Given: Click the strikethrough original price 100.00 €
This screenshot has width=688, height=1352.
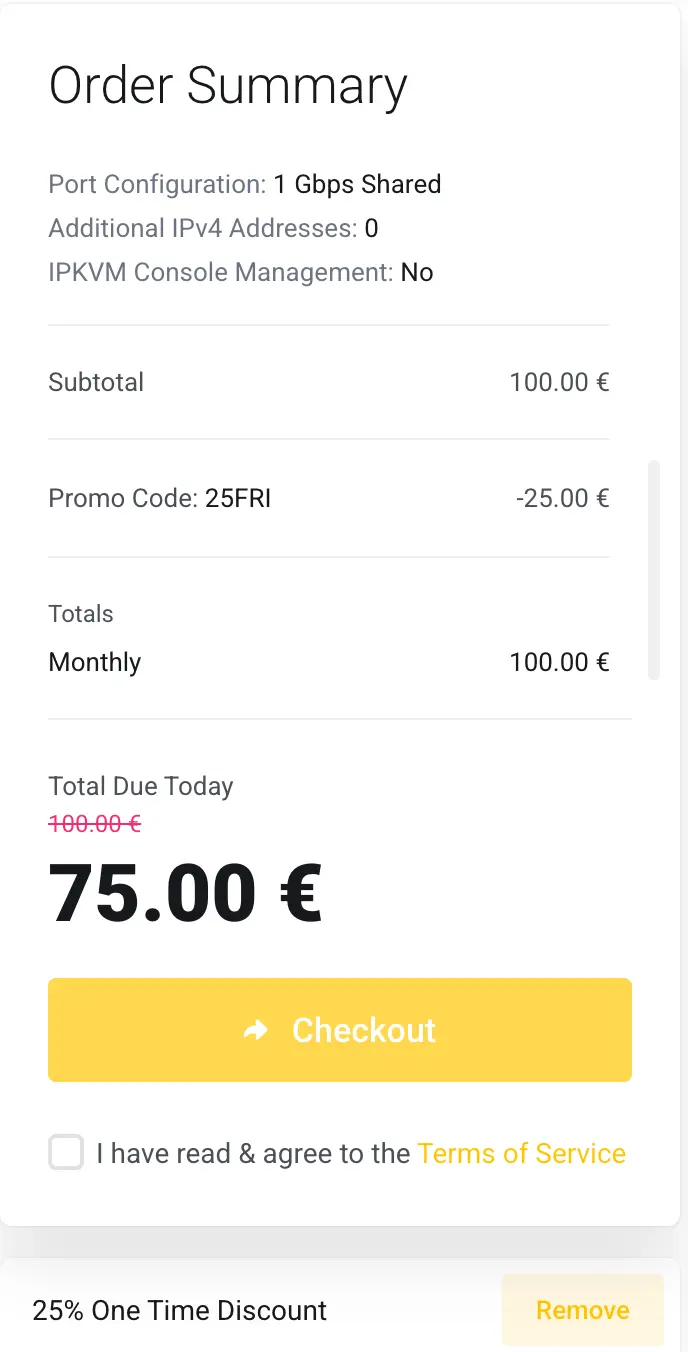Looking at the screenshot, I should (x=95, y=823).
